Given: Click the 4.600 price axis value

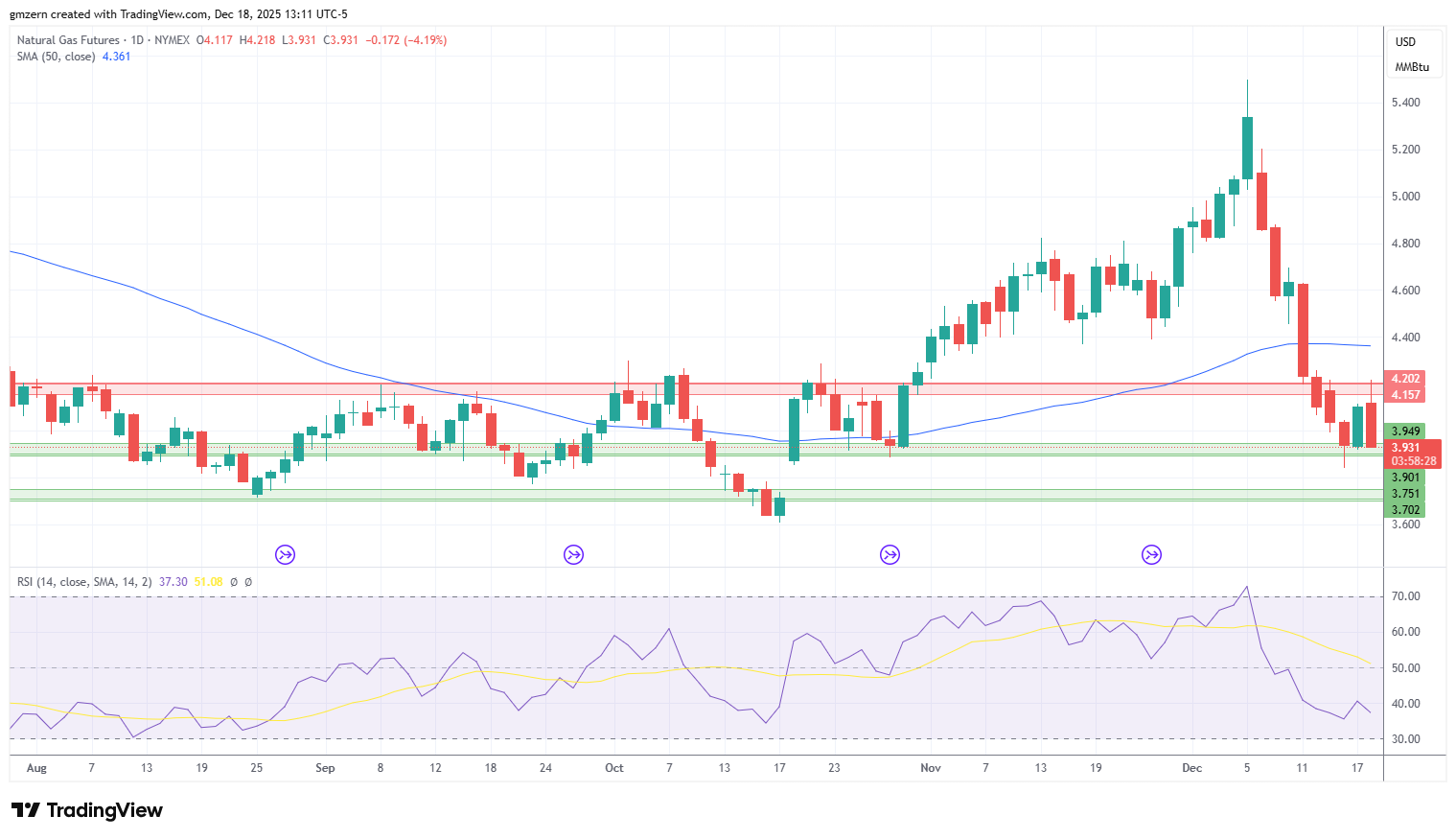Looking at the screenshot, I should point(1405,291).
